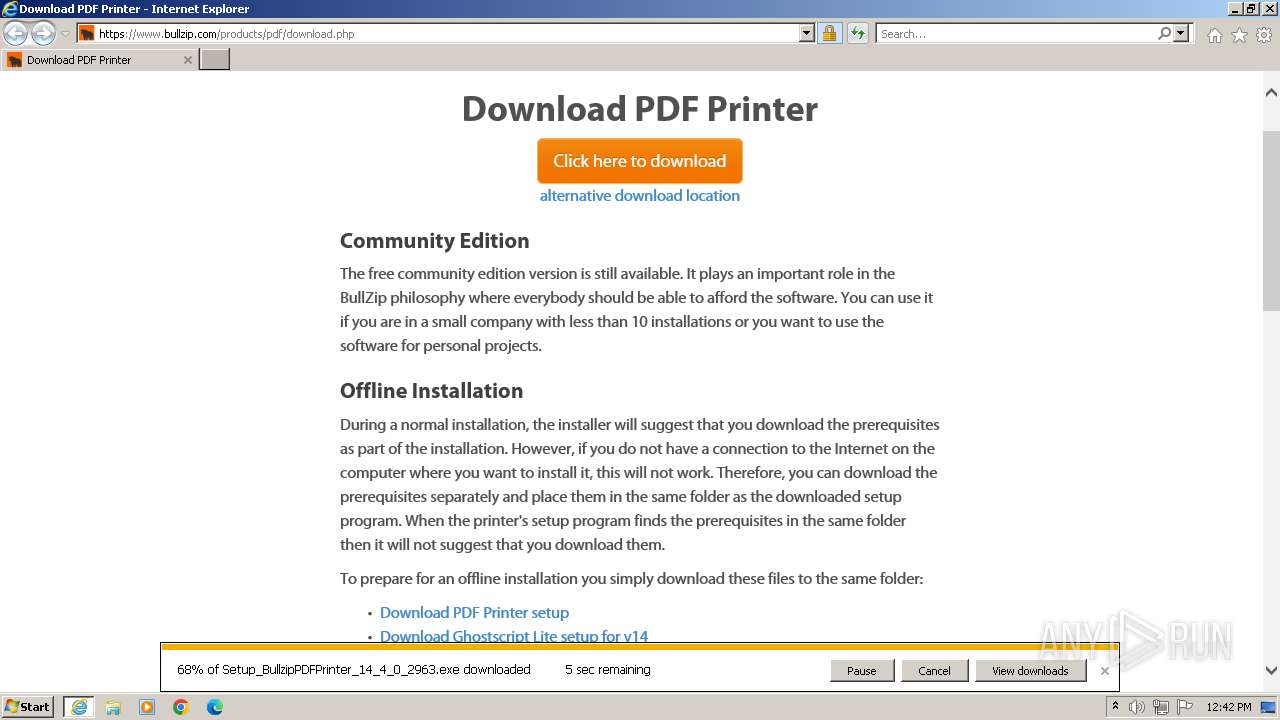Click the 68% downloaded status text
Viewport: 1280px width, 720px height.
[354, 670]
